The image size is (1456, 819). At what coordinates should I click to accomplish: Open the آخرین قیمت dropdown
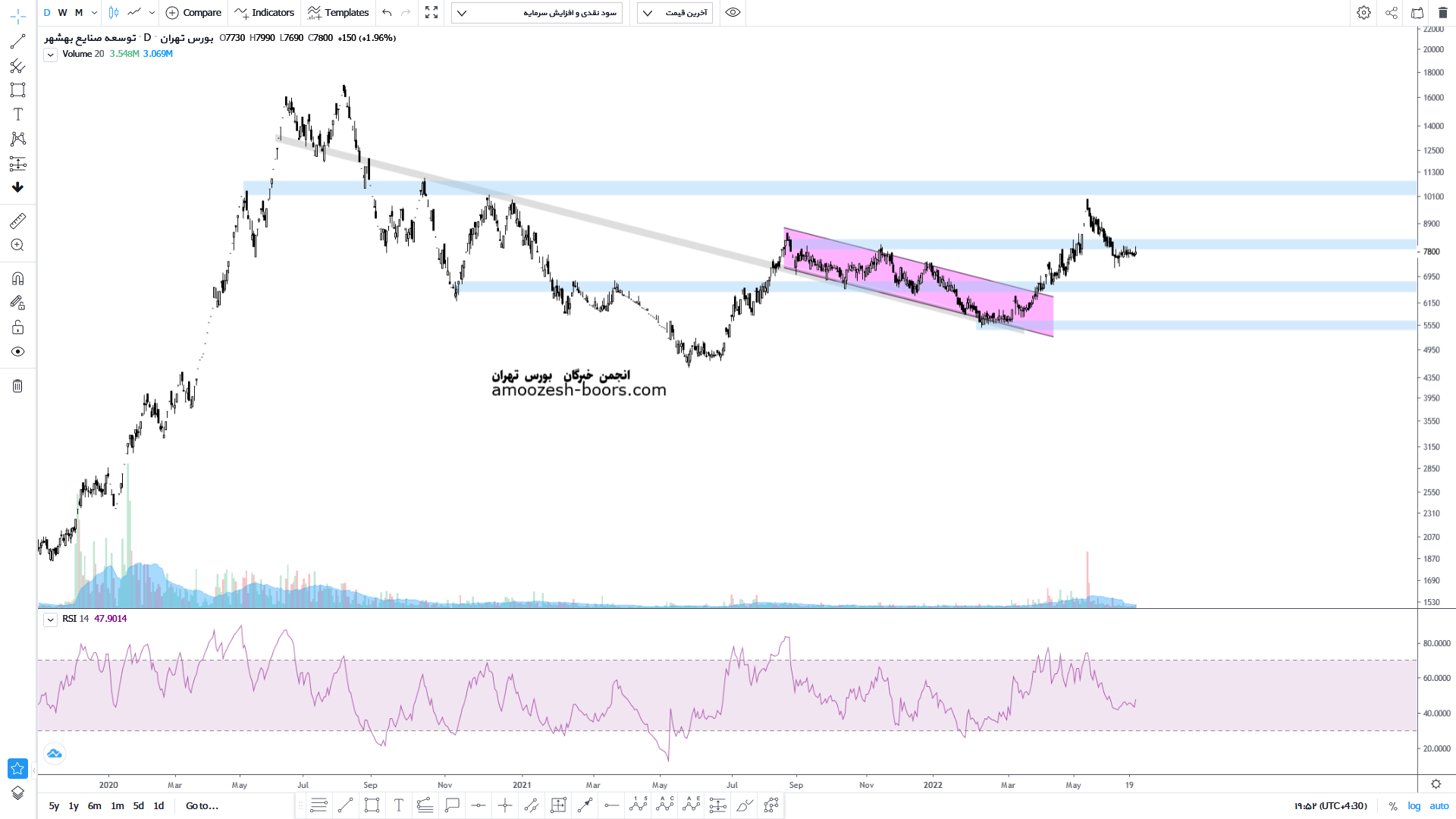(675, 13)
